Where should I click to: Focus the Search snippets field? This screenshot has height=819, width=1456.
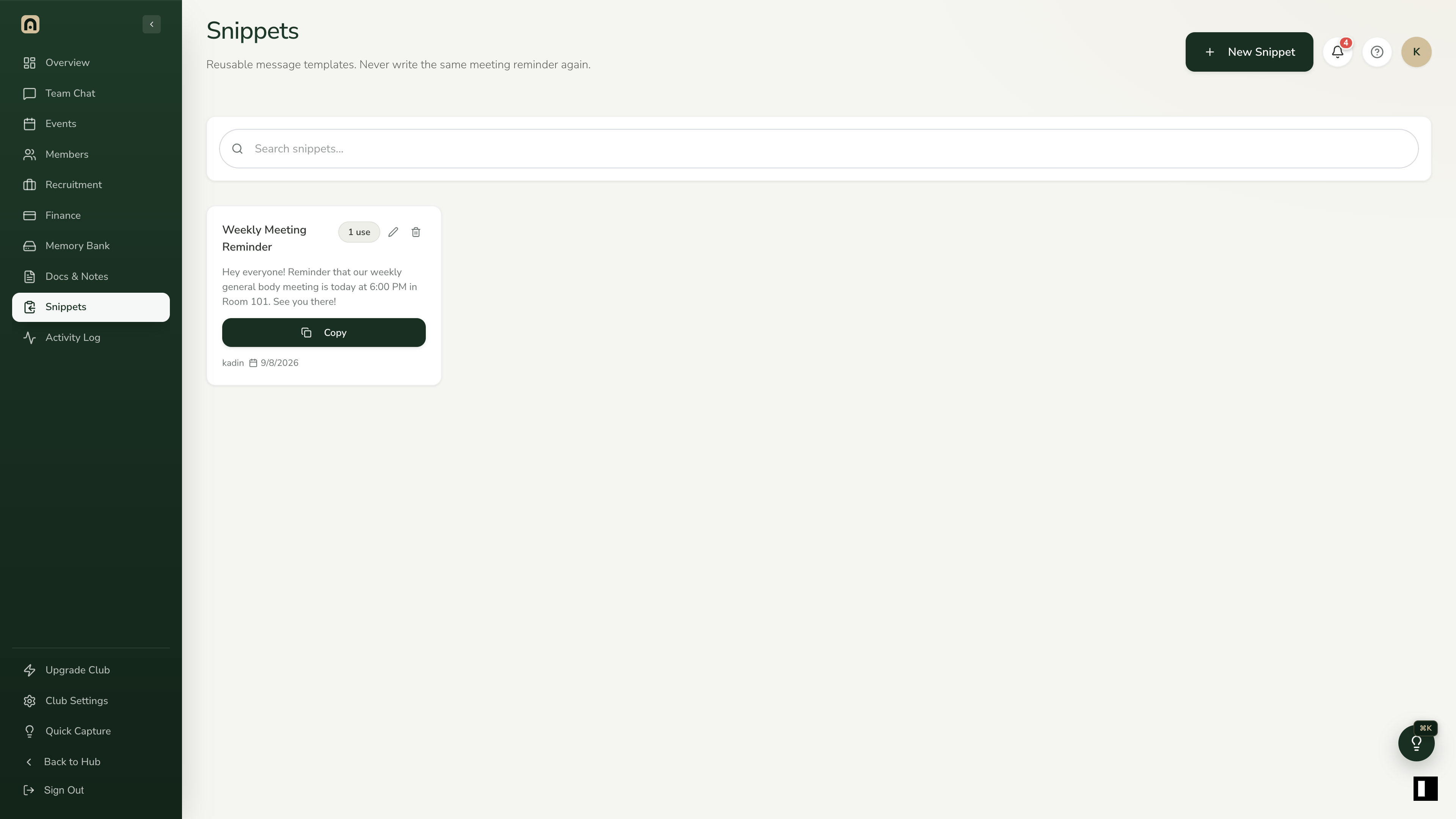click(x=819, y=149)
